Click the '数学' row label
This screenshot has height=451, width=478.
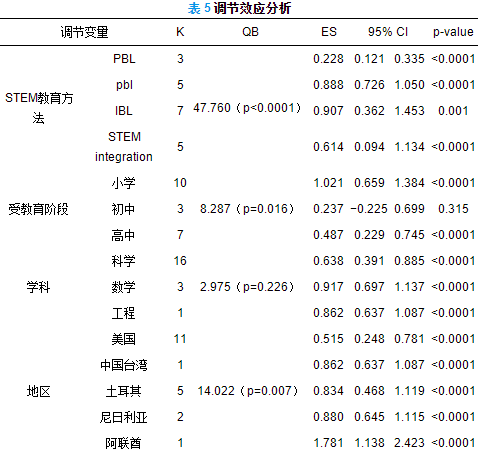[124, 287]
